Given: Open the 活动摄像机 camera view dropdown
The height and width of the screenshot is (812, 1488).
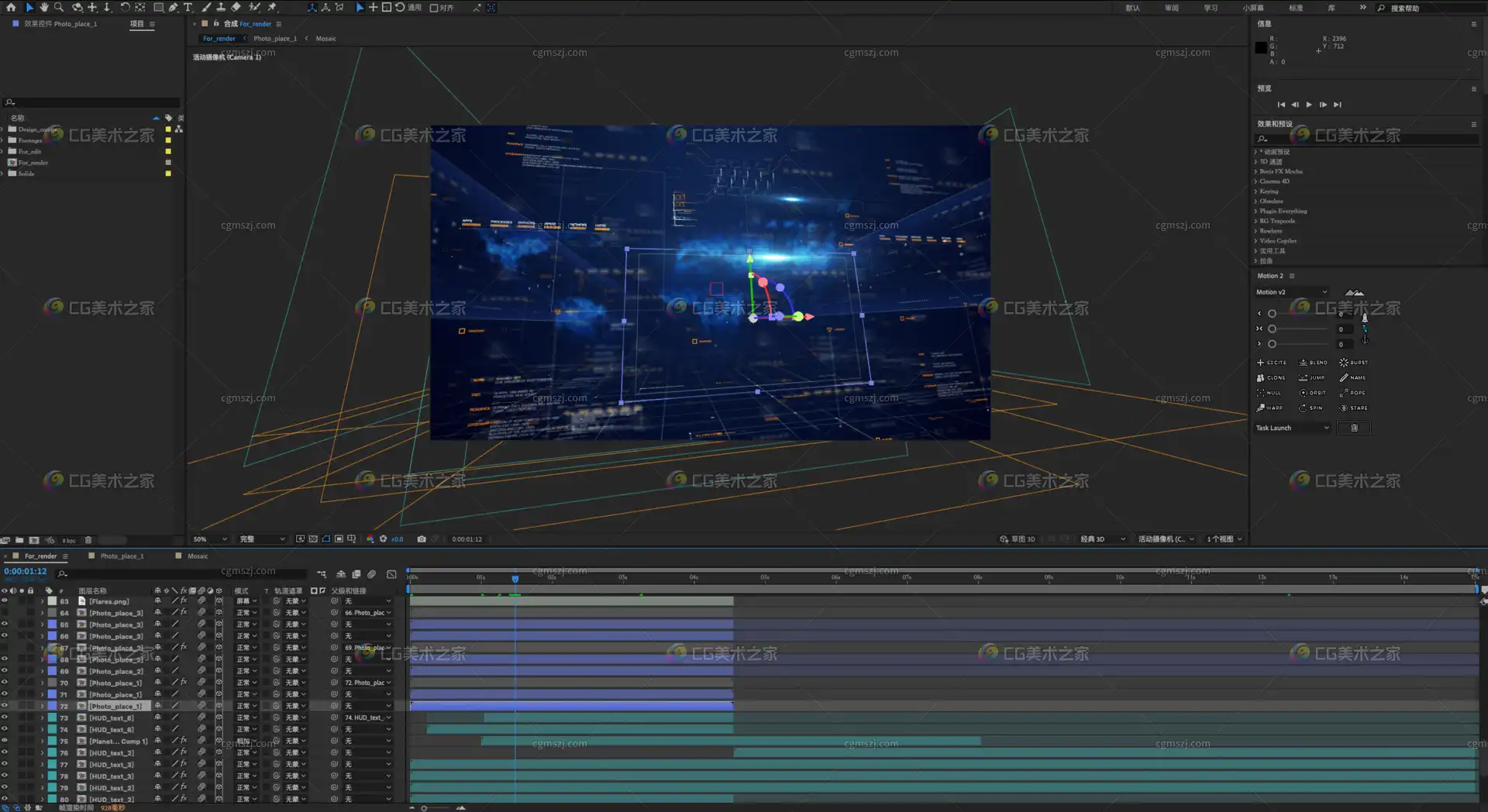Looking at the screenshot, I should 1166,539.
